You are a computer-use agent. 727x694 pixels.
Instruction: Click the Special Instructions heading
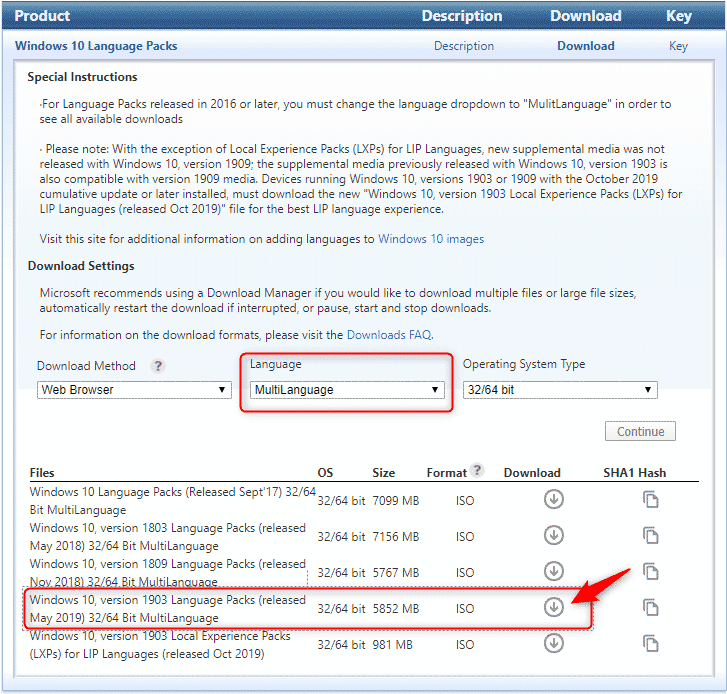[x=82, y=77]
